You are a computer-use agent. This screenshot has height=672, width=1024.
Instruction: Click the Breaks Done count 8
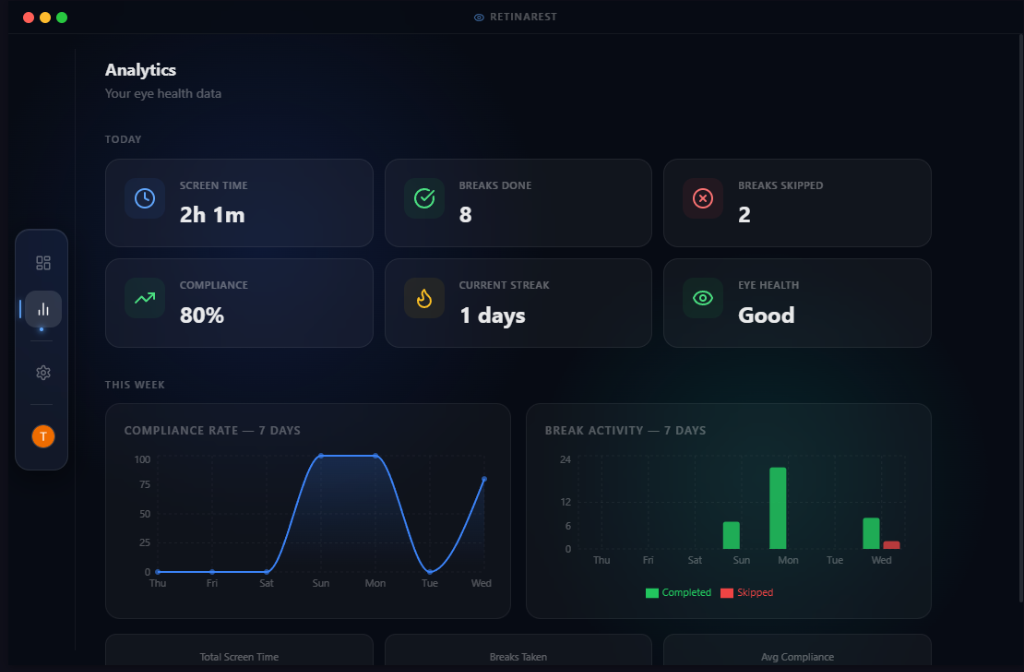click(x=465, y=215)
